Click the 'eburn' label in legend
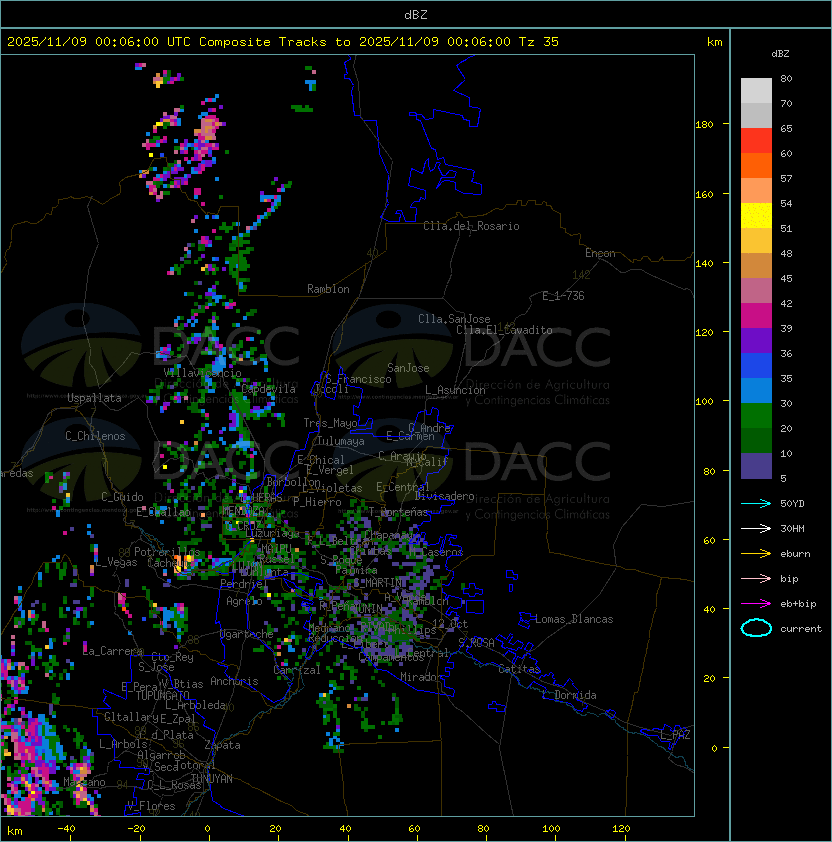Screen dimensions: 832x842 [x=795, y=554]
